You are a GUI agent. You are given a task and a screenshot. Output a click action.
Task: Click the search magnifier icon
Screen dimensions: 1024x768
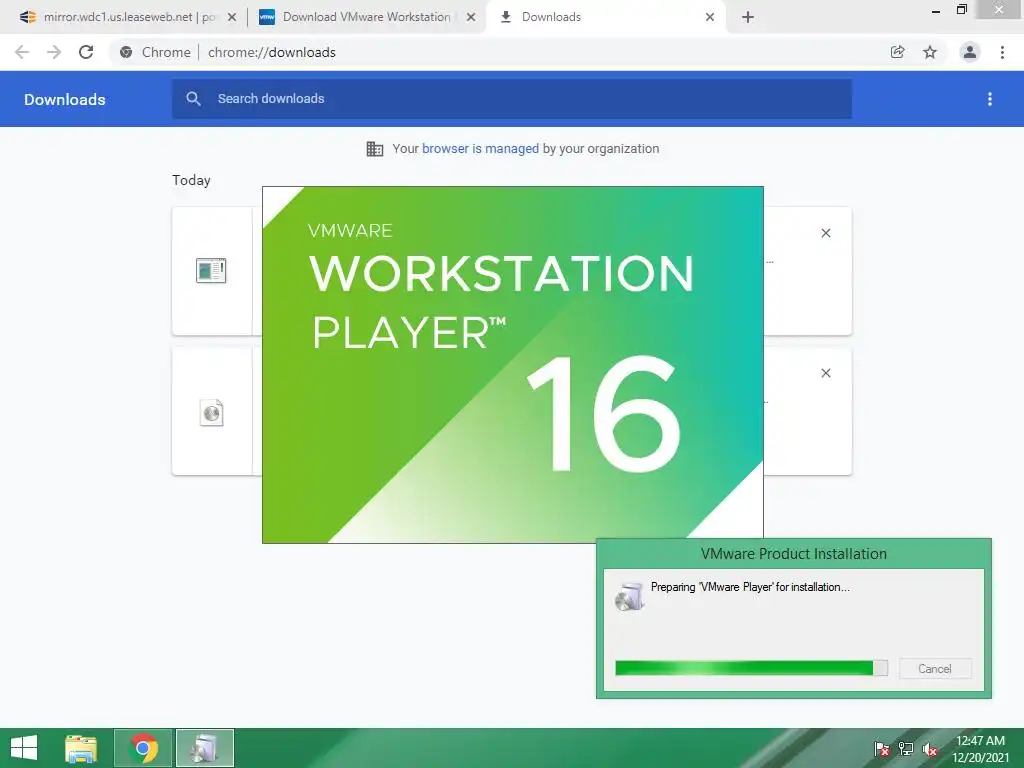coord(193,99)
